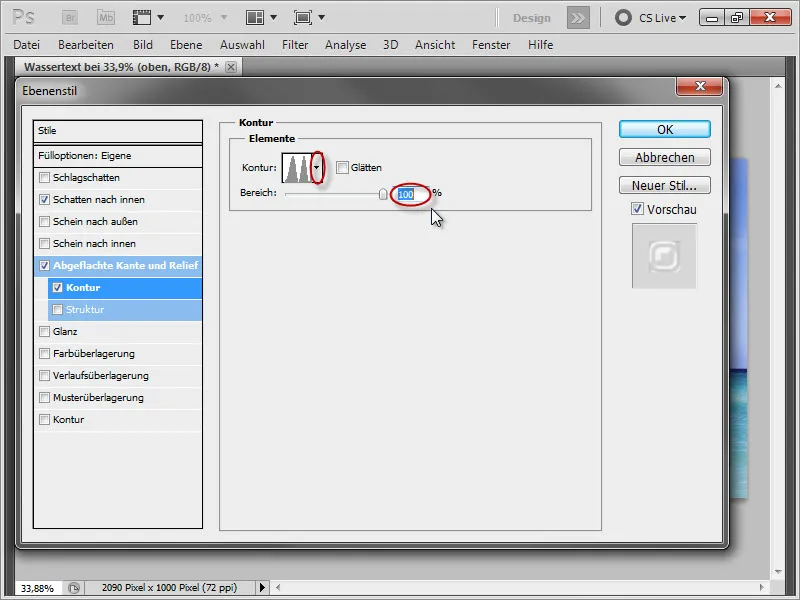800x600 pixels.
Task: Enable the Glätten checkbox
Action: [342, 167]
